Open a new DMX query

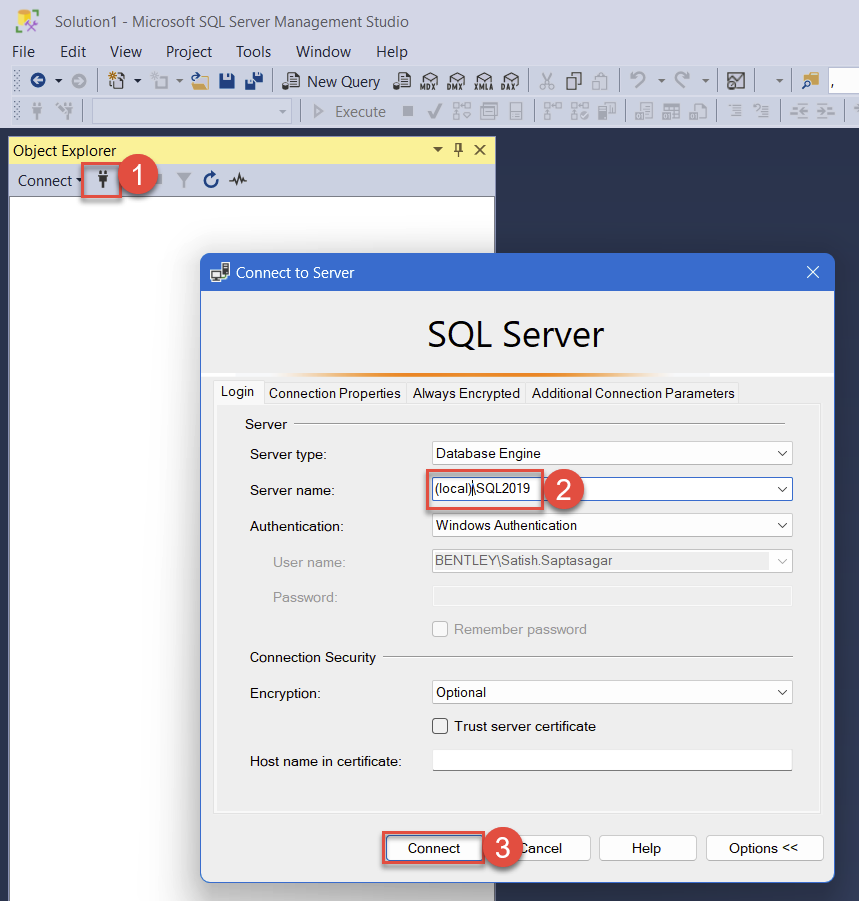pos(456,81)
